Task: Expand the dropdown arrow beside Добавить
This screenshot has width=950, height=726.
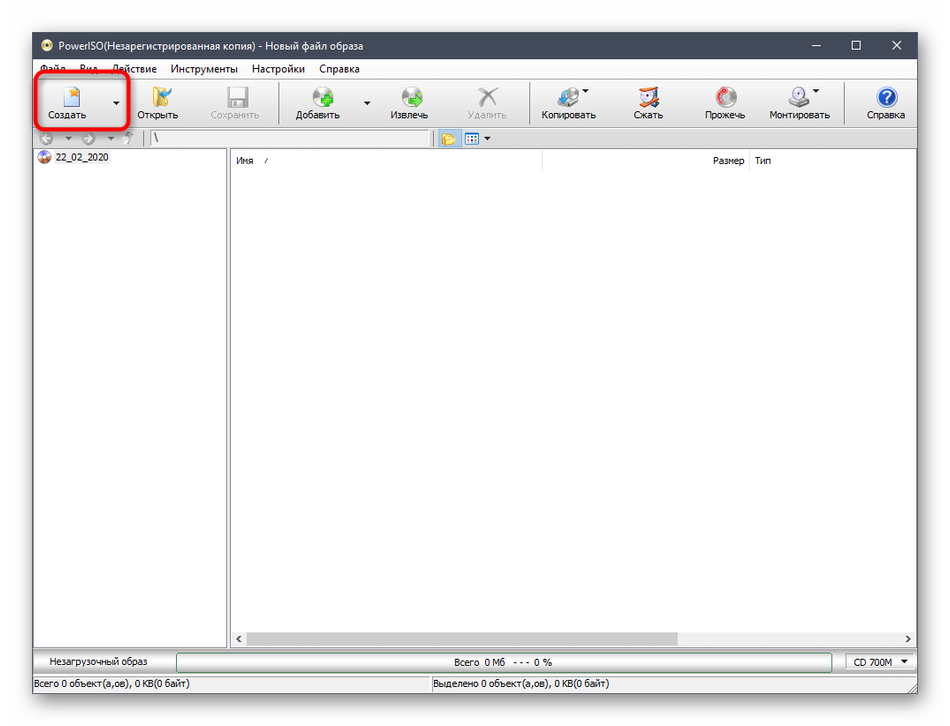Action: coord(367,103)
